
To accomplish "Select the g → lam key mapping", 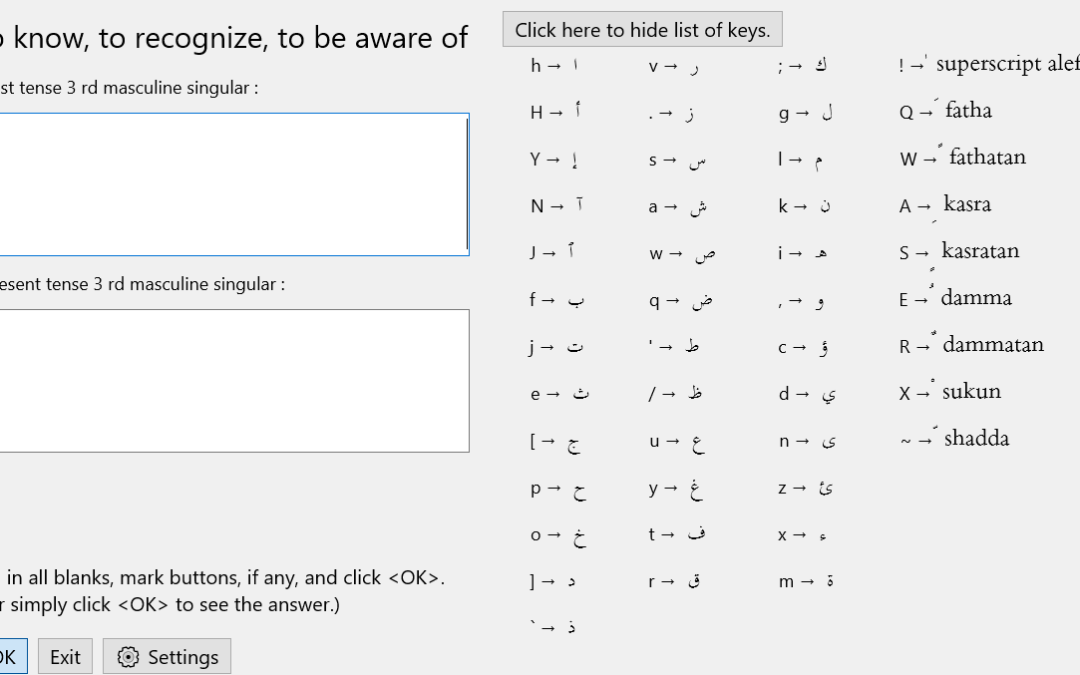I will (807, 113).
